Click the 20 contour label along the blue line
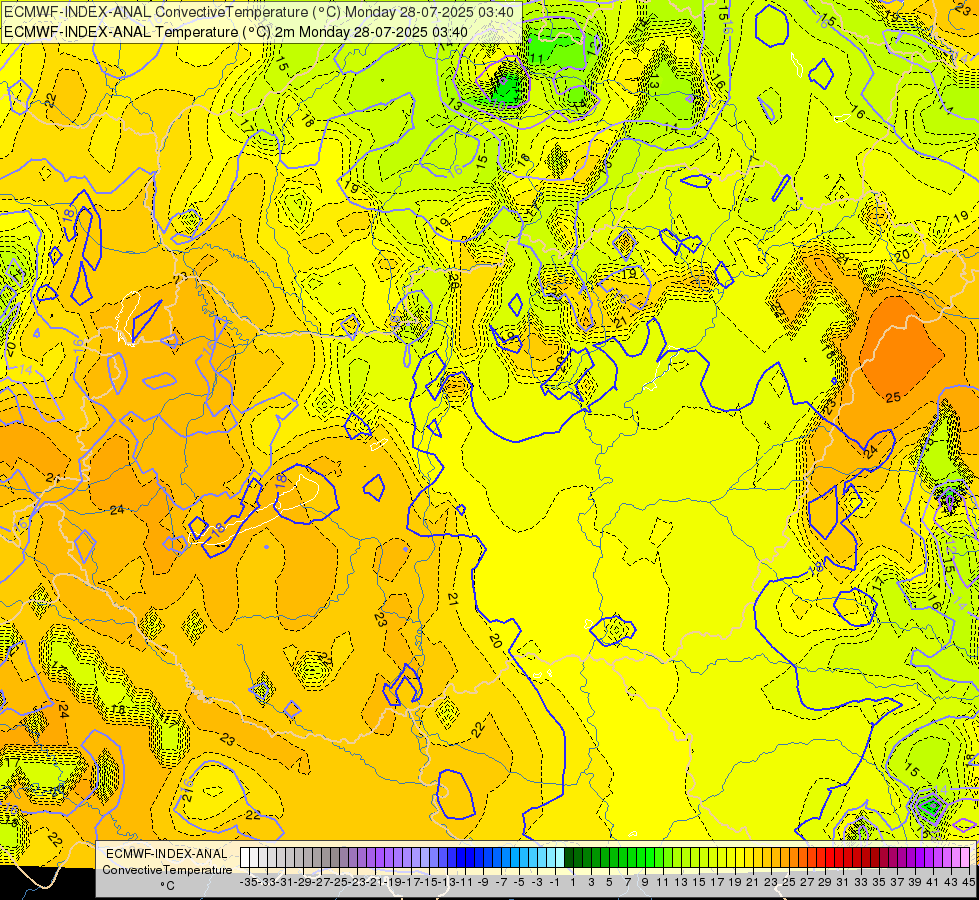 click(x=495, y=640)
